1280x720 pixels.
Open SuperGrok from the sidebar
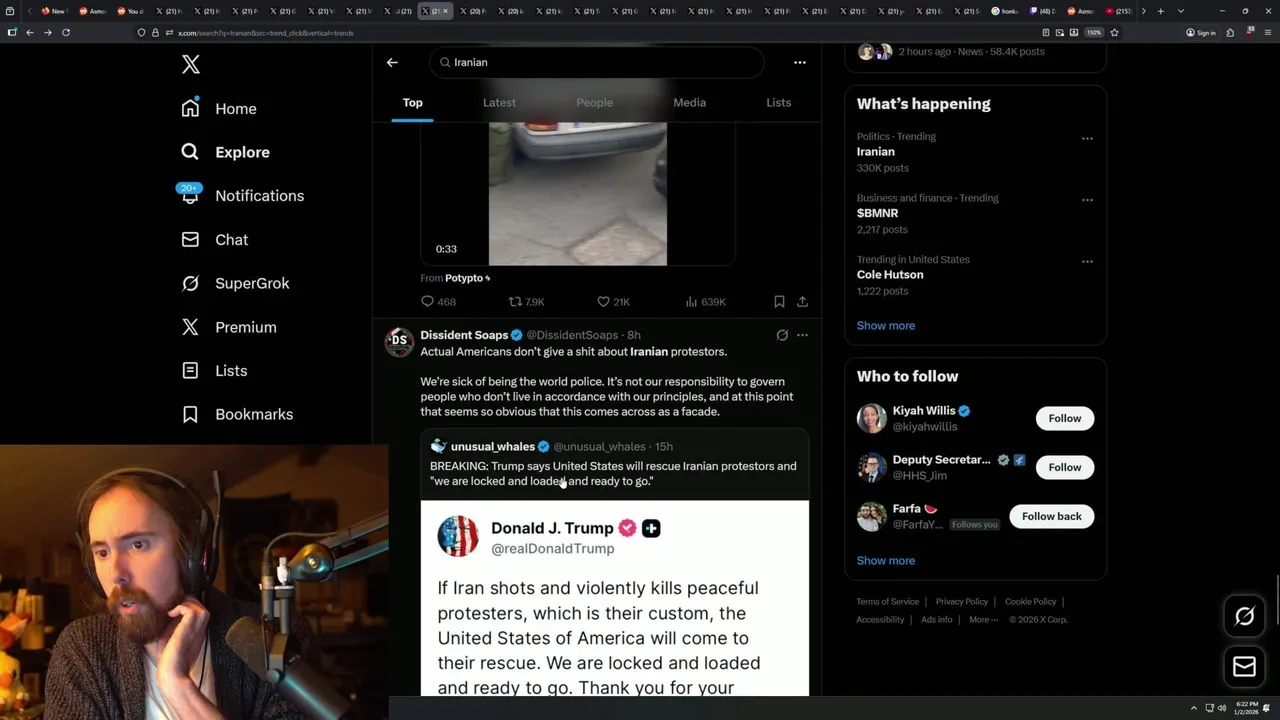235,283
